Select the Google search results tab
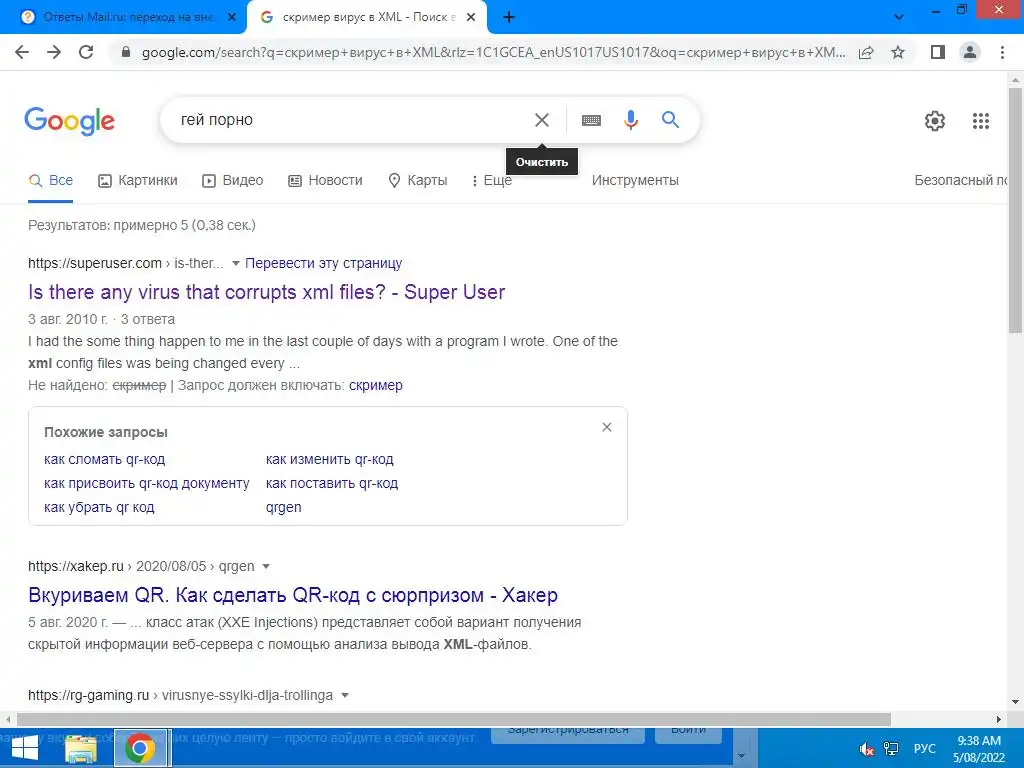 click(x=366, y=17)
